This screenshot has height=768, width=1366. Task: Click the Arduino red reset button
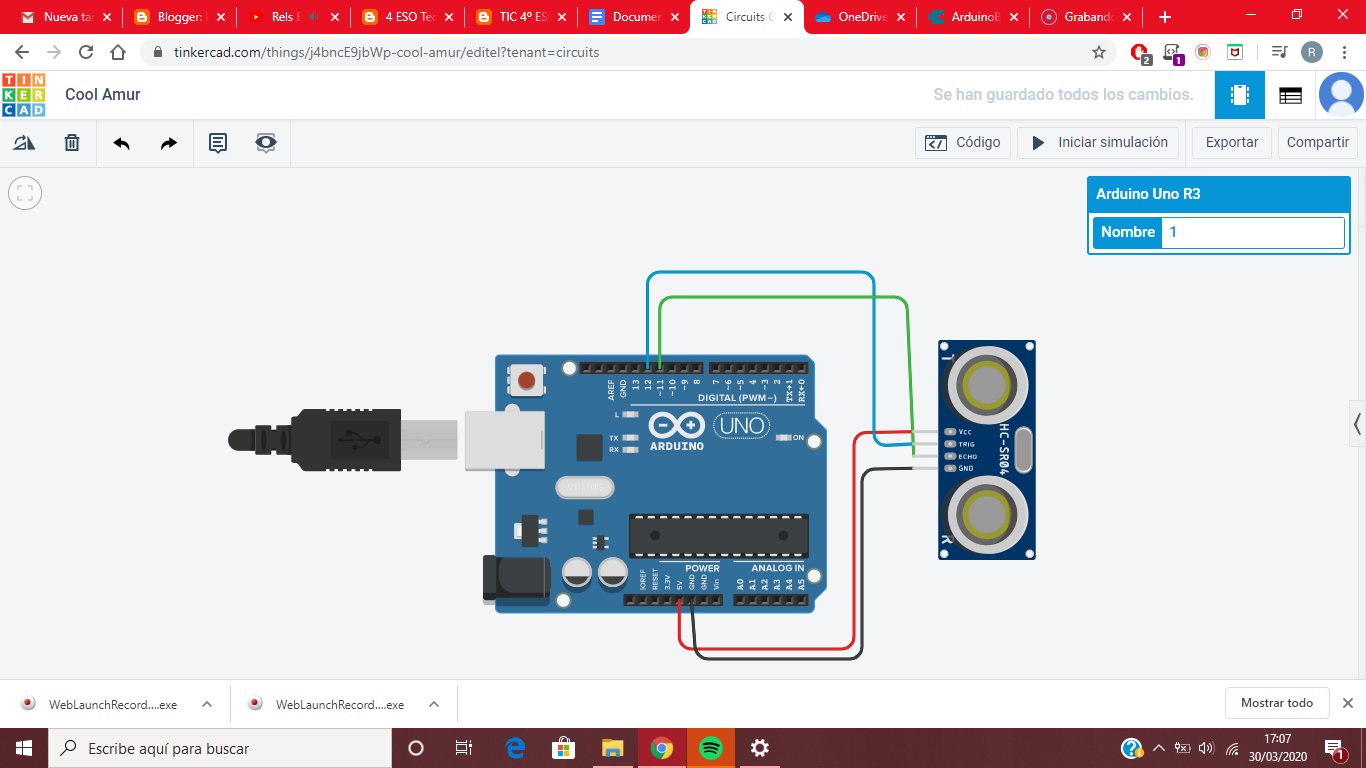(527, 380)
